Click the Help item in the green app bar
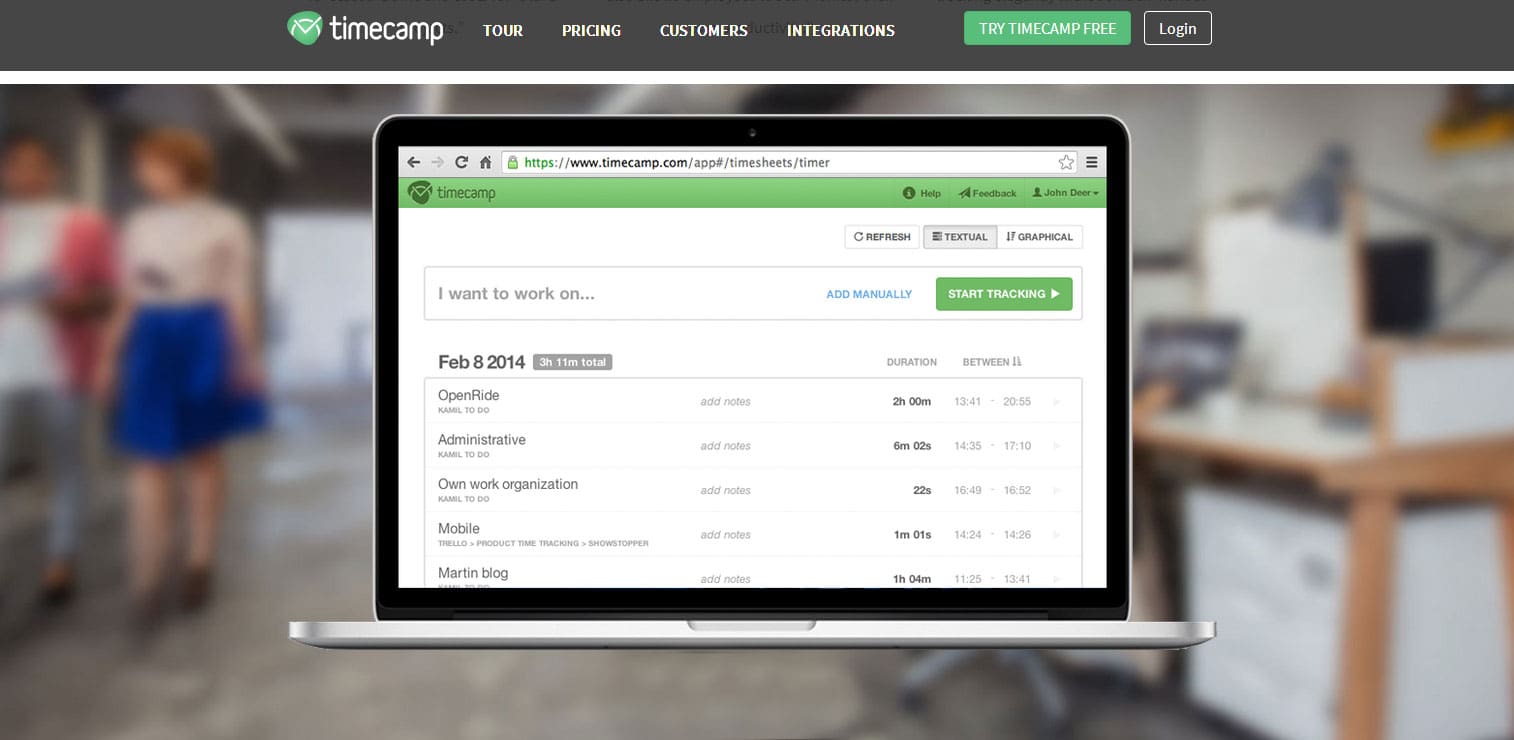Viewport: 1514px width, 740px height. (x=922, y=193)
